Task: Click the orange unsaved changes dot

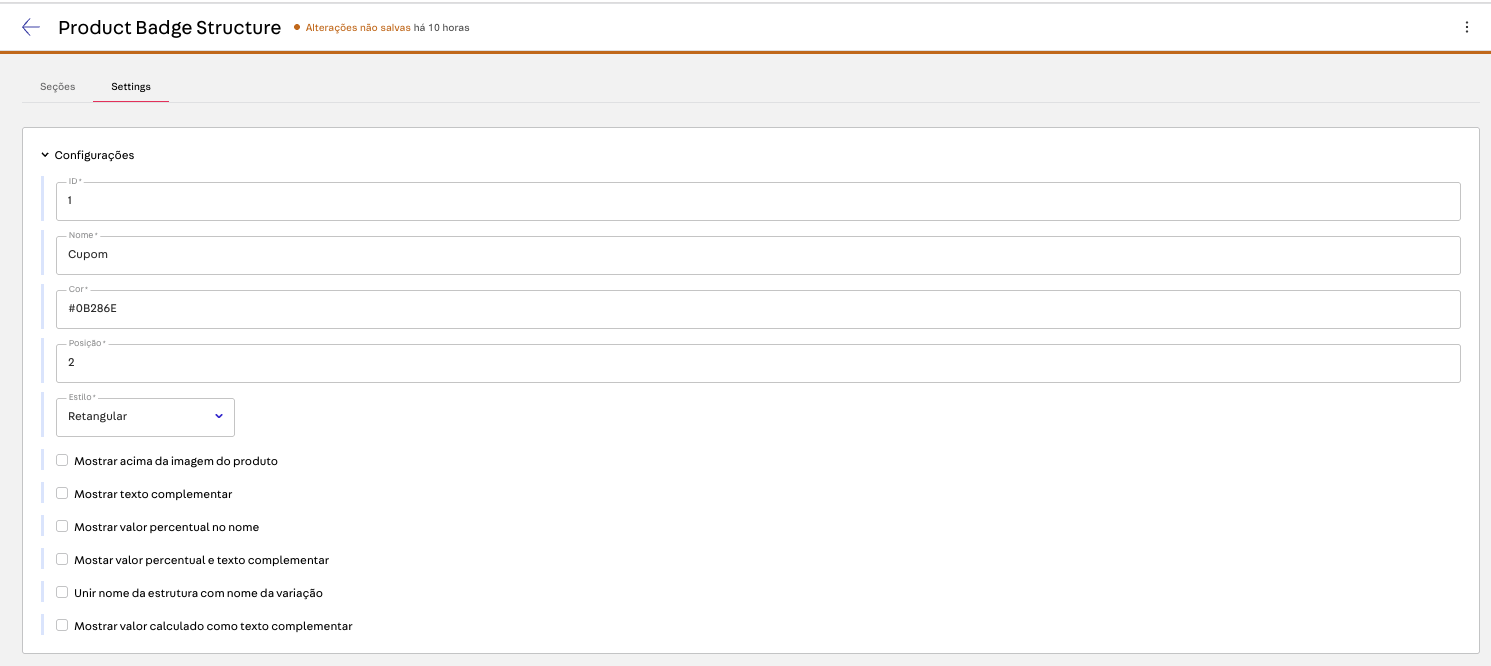Action: click(x=297, y=28)
